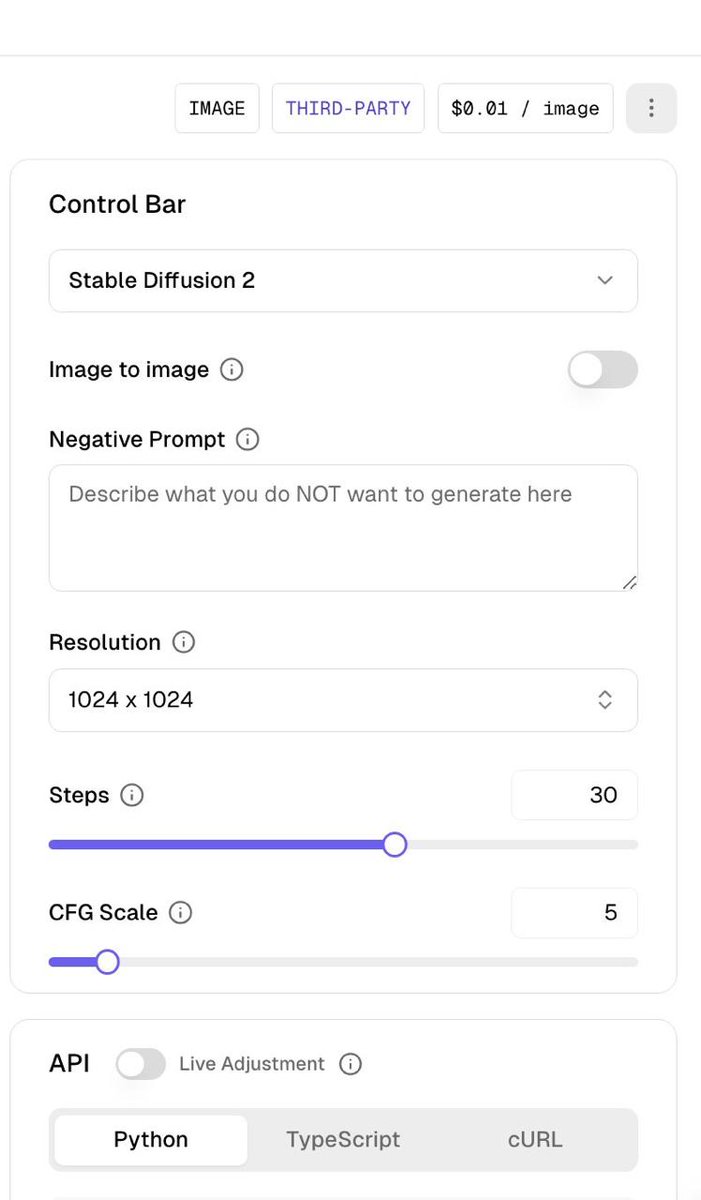This screenshot has height=1200, width=701.
Task: Click the CFG Scale slider handle
Action: [107, 962]
